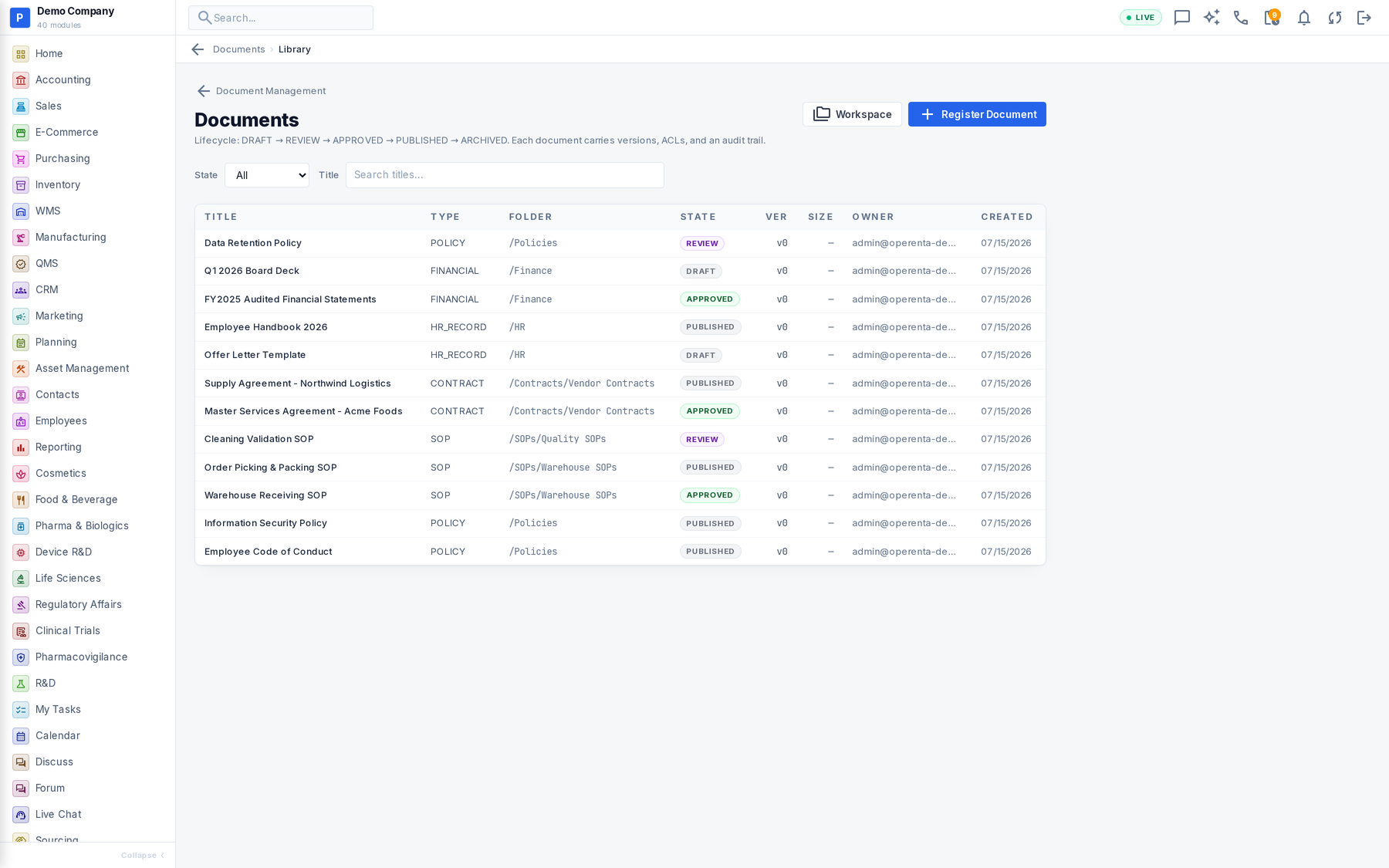Click /SOPs/Quality SOPs folder cell
1389x868 pixels.
click(557, 439)
